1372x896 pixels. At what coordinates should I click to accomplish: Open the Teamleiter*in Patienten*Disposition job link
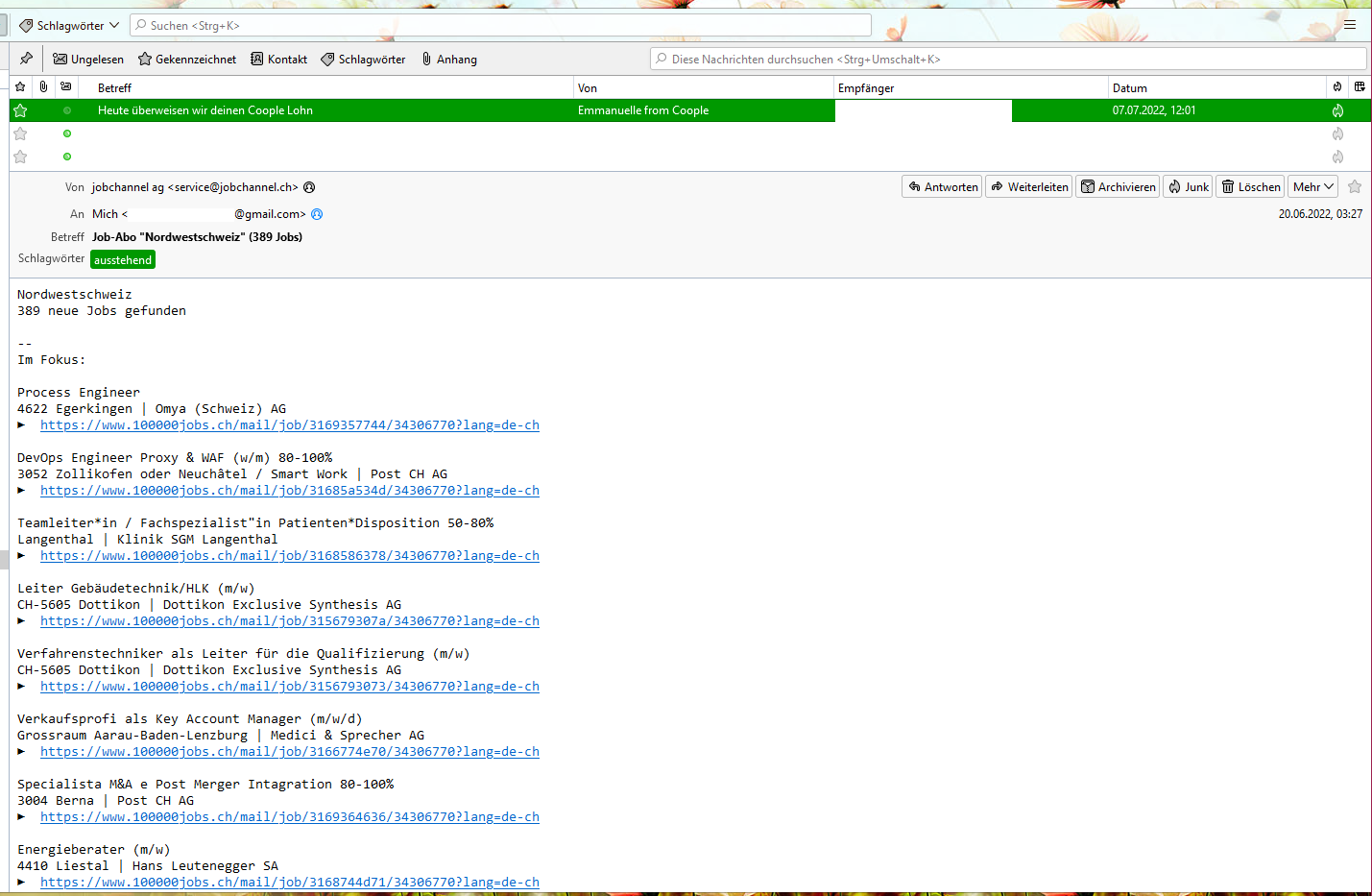pos(290,556)
